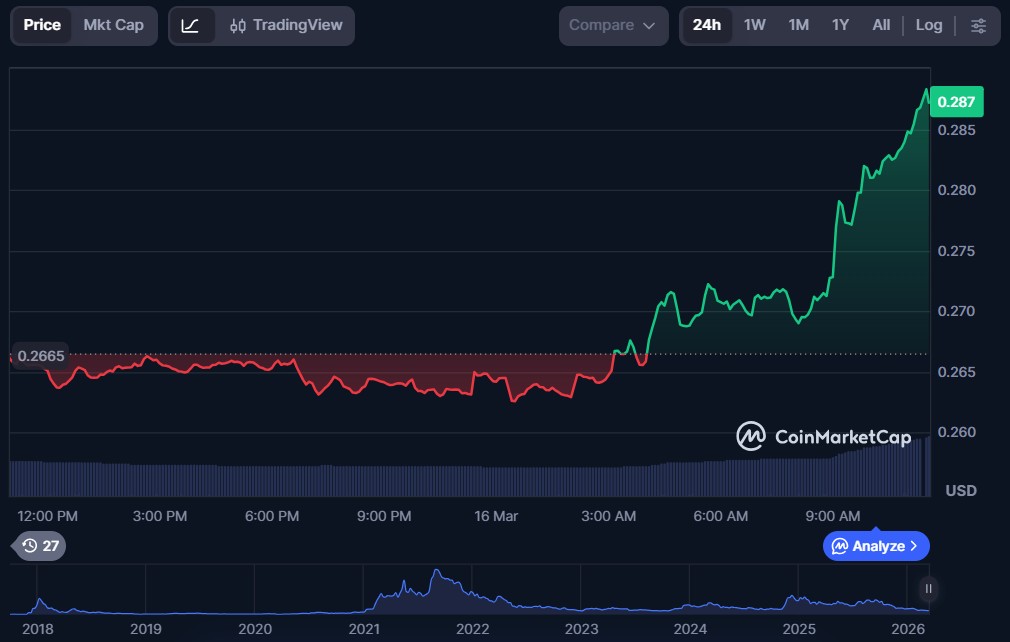Switch to the line chart view icon
Screen dimensions: 1010x642
click(191, 26)
